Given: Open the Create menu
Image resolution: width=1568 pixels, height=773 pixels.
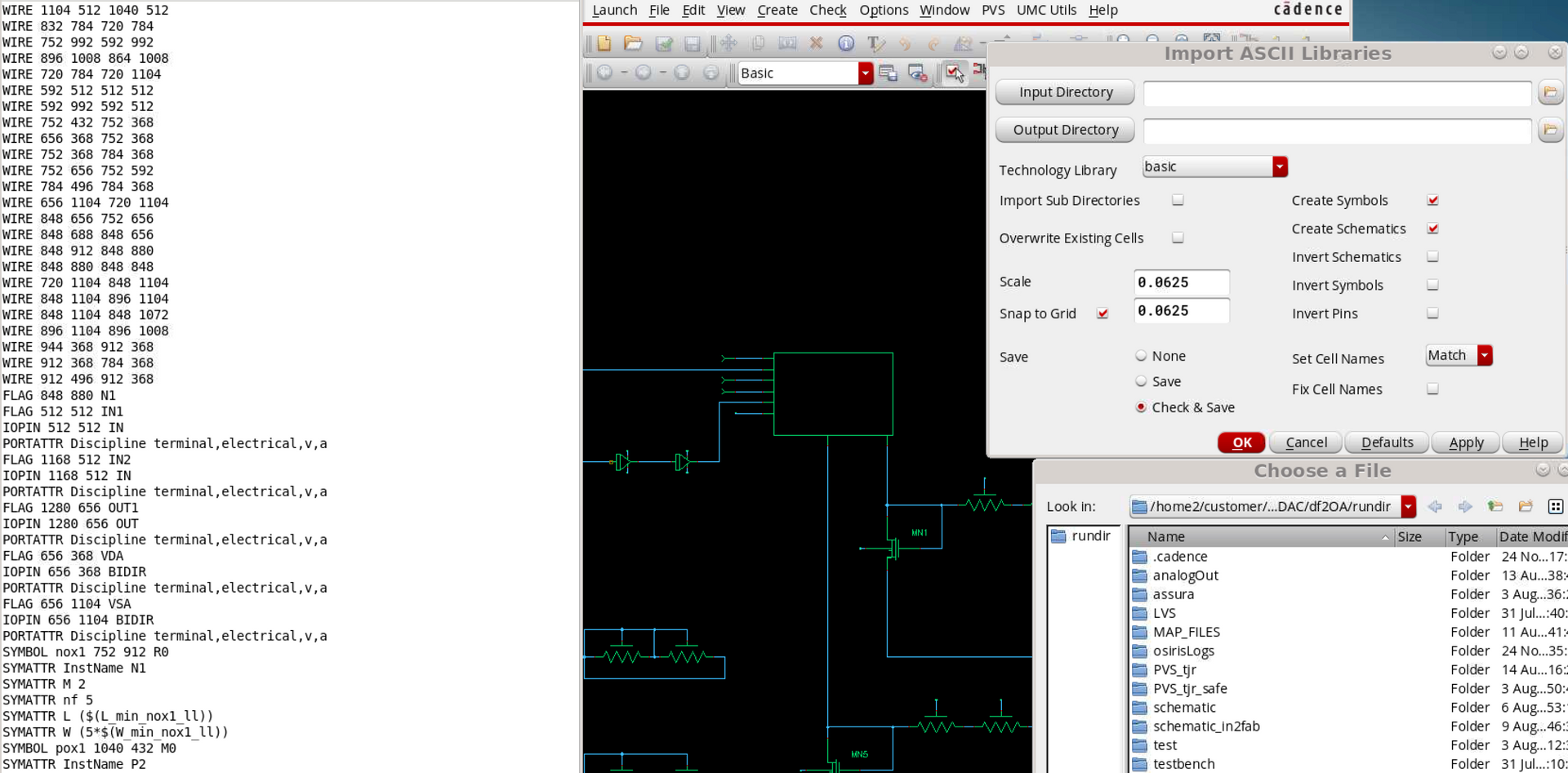Looking at the screenshot, I should pos(777,10).
